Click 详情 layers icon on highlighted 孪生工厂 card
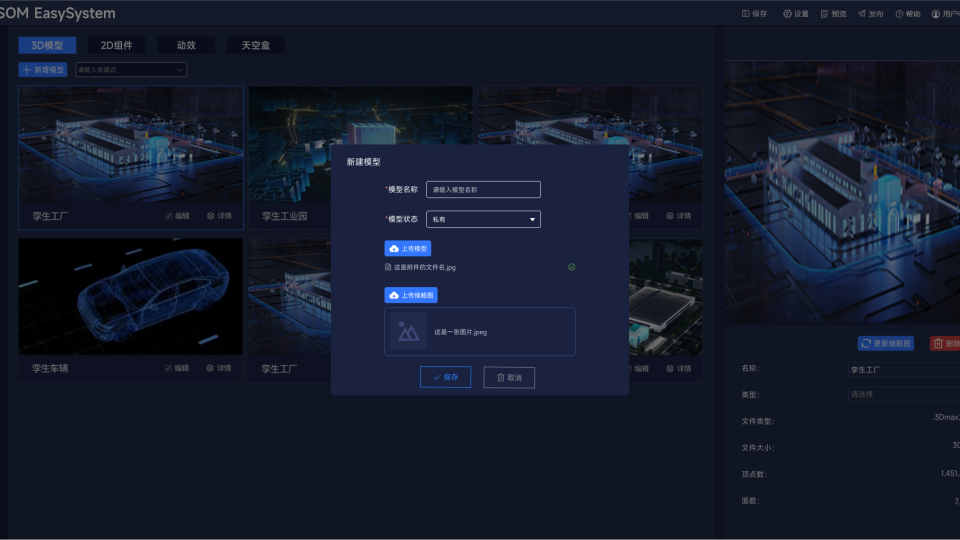This screenshot has height=540, width=960. (211, 216)
